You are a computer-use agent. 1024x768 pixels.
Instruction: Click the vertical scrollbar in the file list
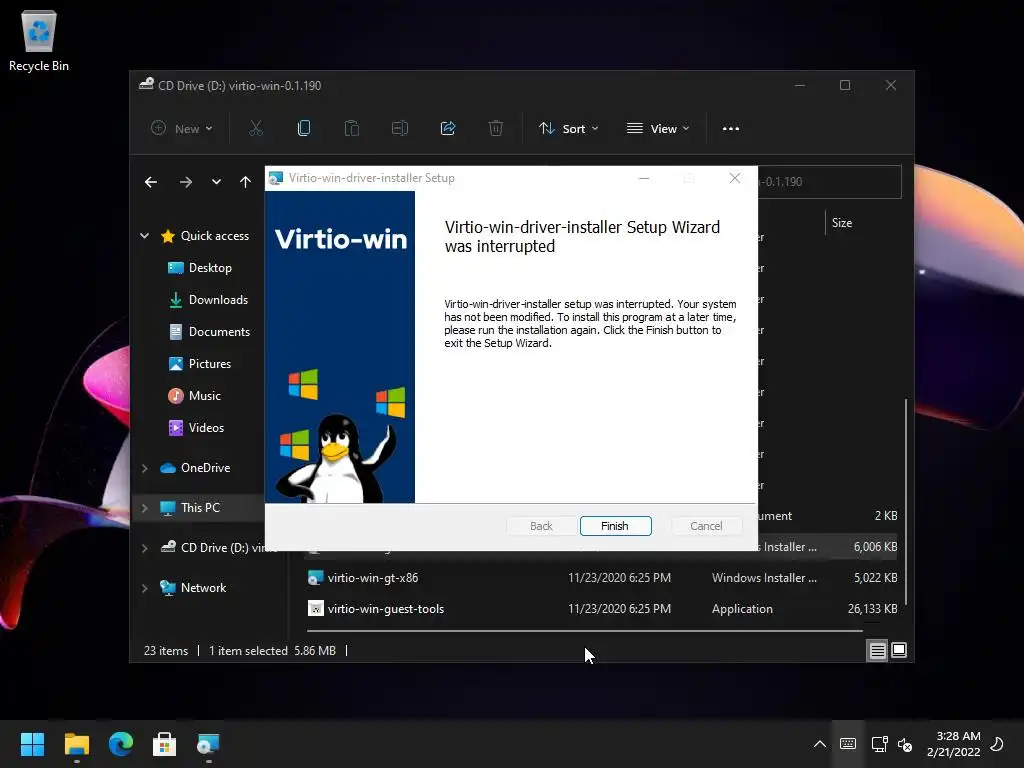coord(905,502)
